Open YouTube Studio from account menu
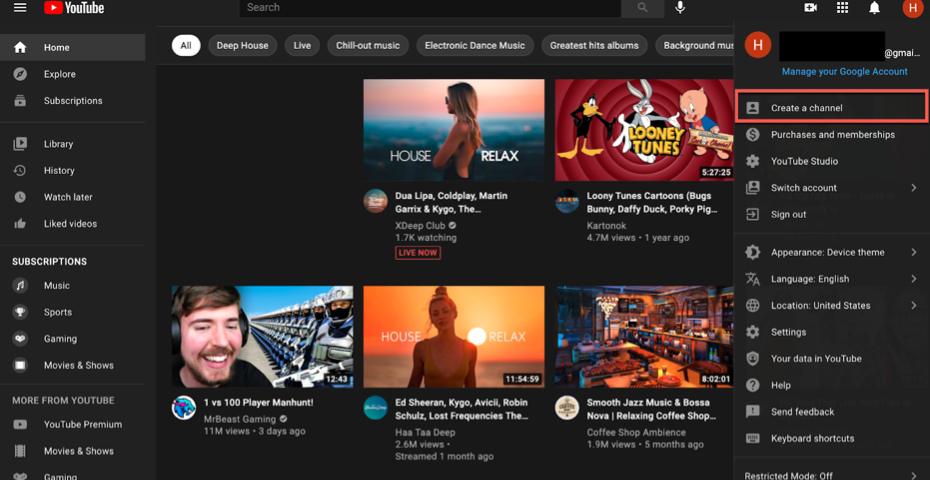The image size is (930, 480). pos(832,161)
